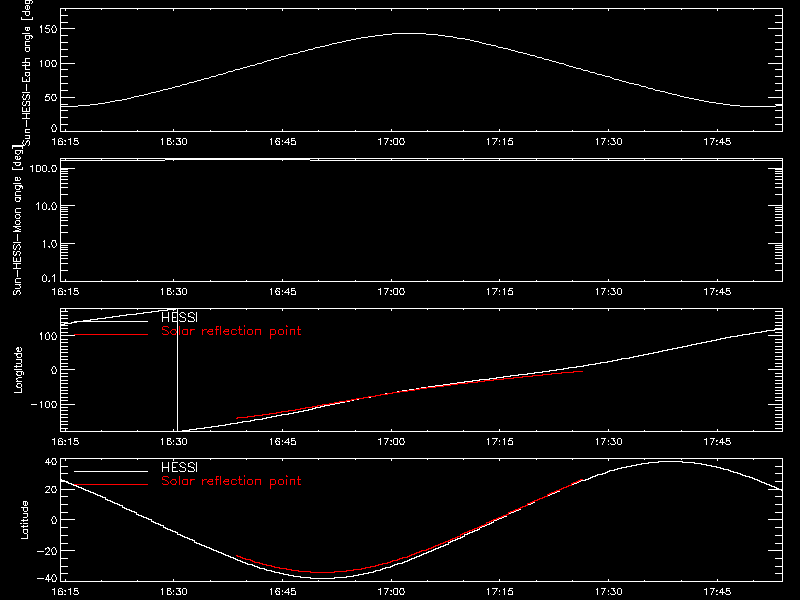Click white HESSI legend line in Latitude panel
This screenshot has height=600, width=800.
coord(111,471)
